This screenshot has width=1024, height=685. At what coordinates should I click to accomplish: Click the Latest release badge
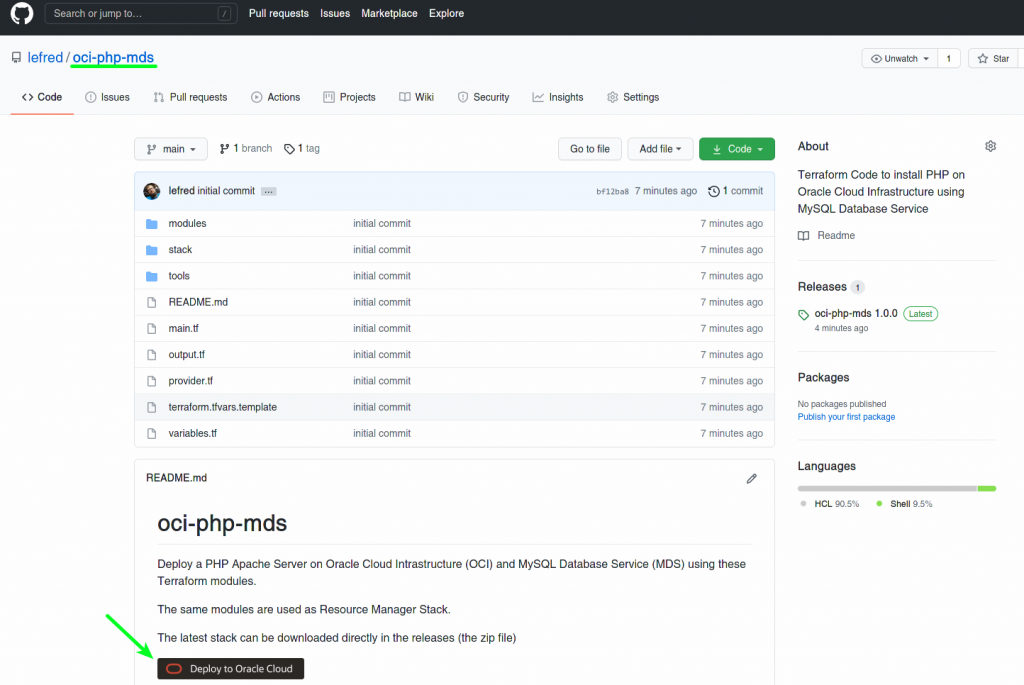click(x=920, y=314)
